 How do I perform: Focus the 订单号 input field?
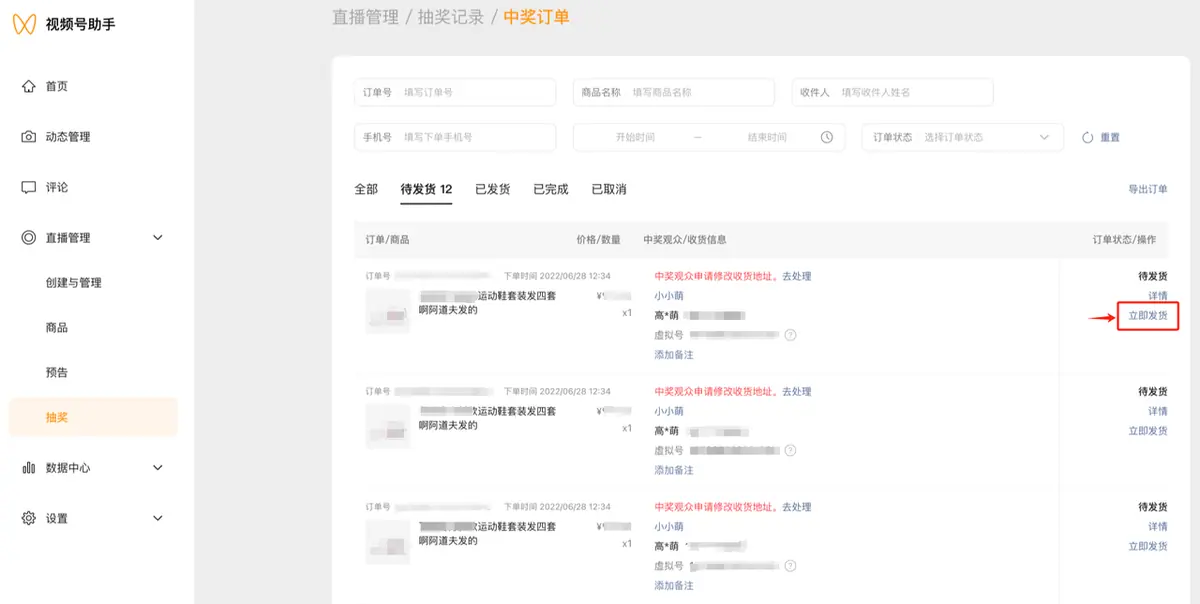click(455, 92)
